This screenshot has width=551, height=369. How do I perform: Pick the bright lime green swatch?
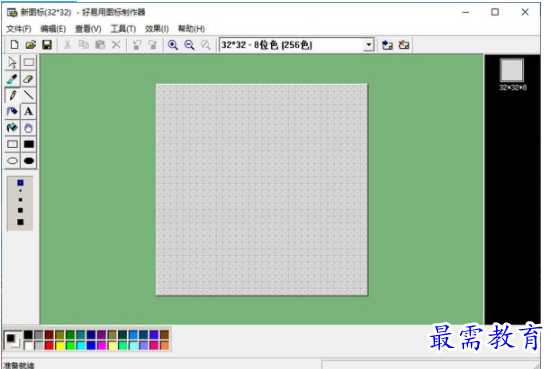point(70,345)
